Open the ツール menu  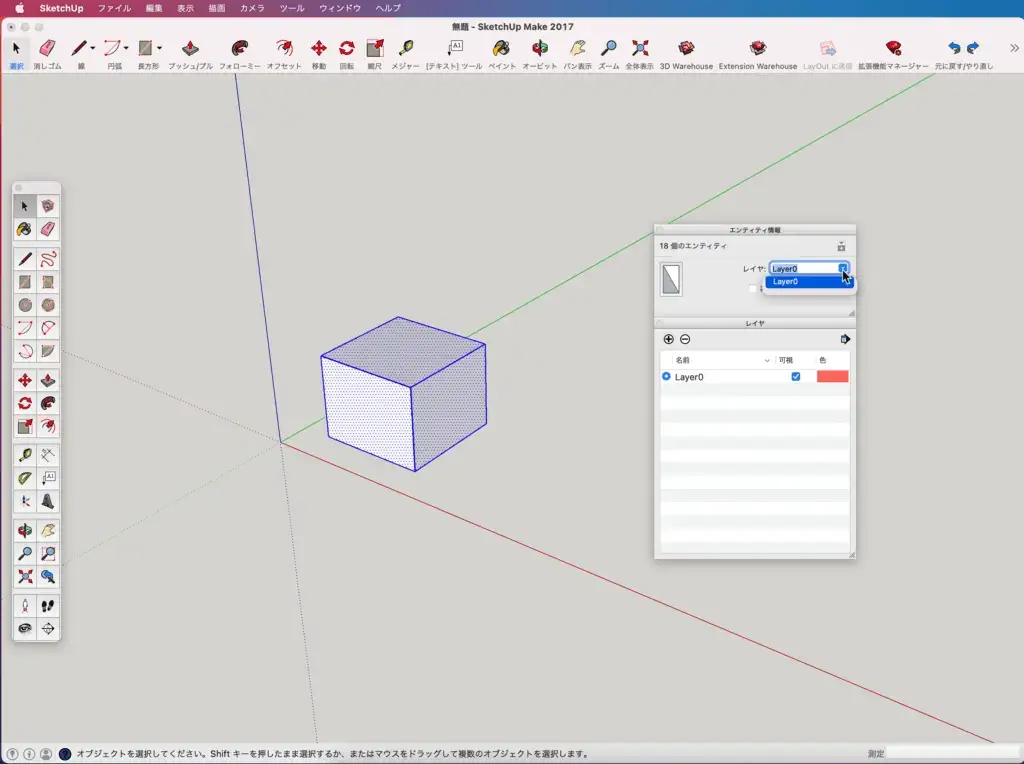point(292,8)
